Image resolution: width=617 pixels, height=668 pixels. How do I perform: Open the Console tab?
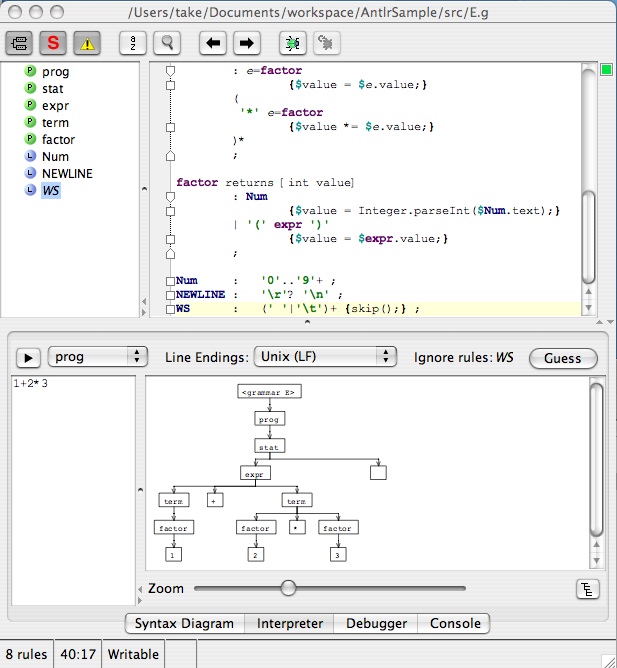(x=455, y=623)
